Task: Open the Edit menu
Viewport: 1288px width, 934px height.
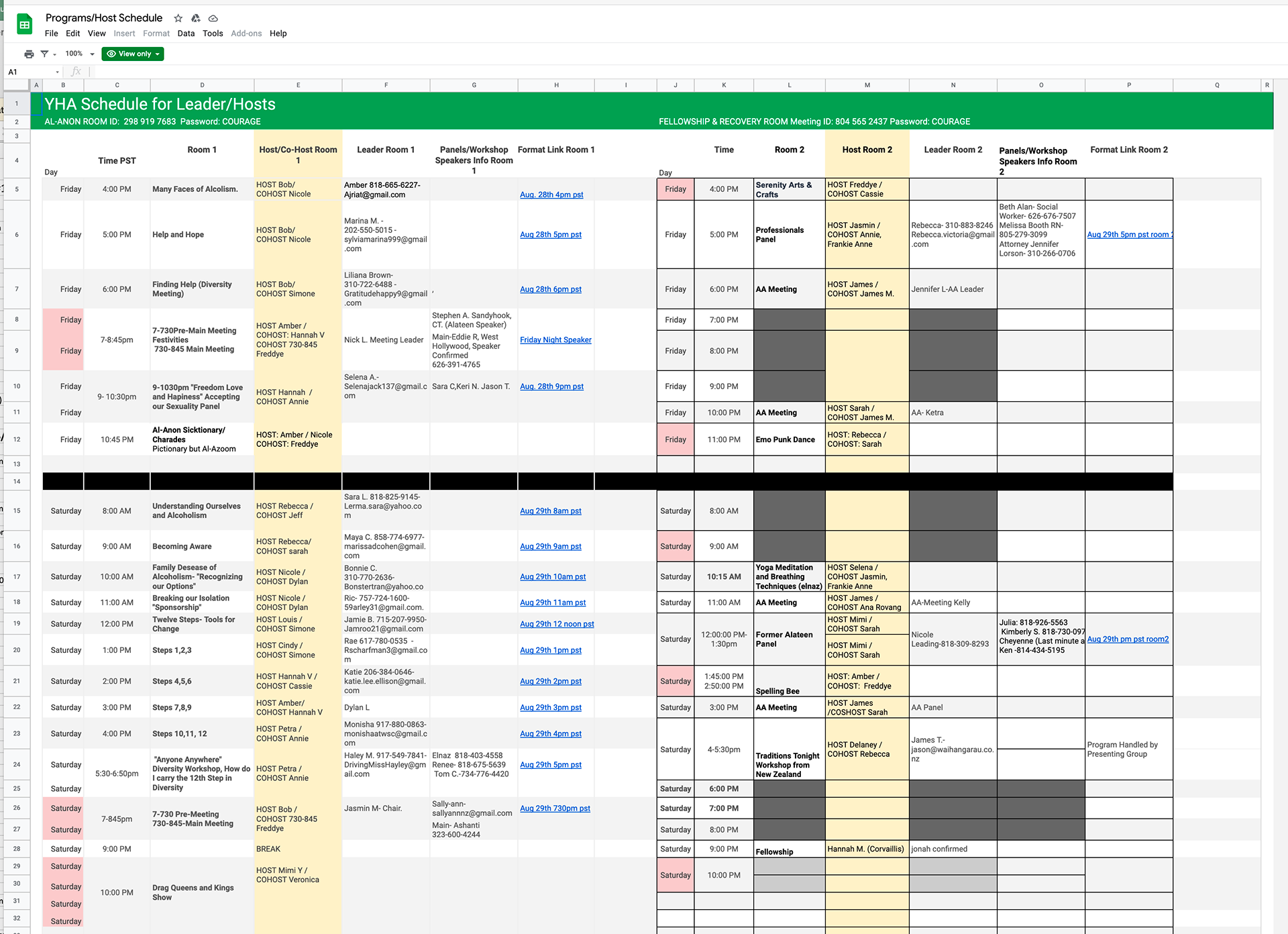Action: click(72, 34)
